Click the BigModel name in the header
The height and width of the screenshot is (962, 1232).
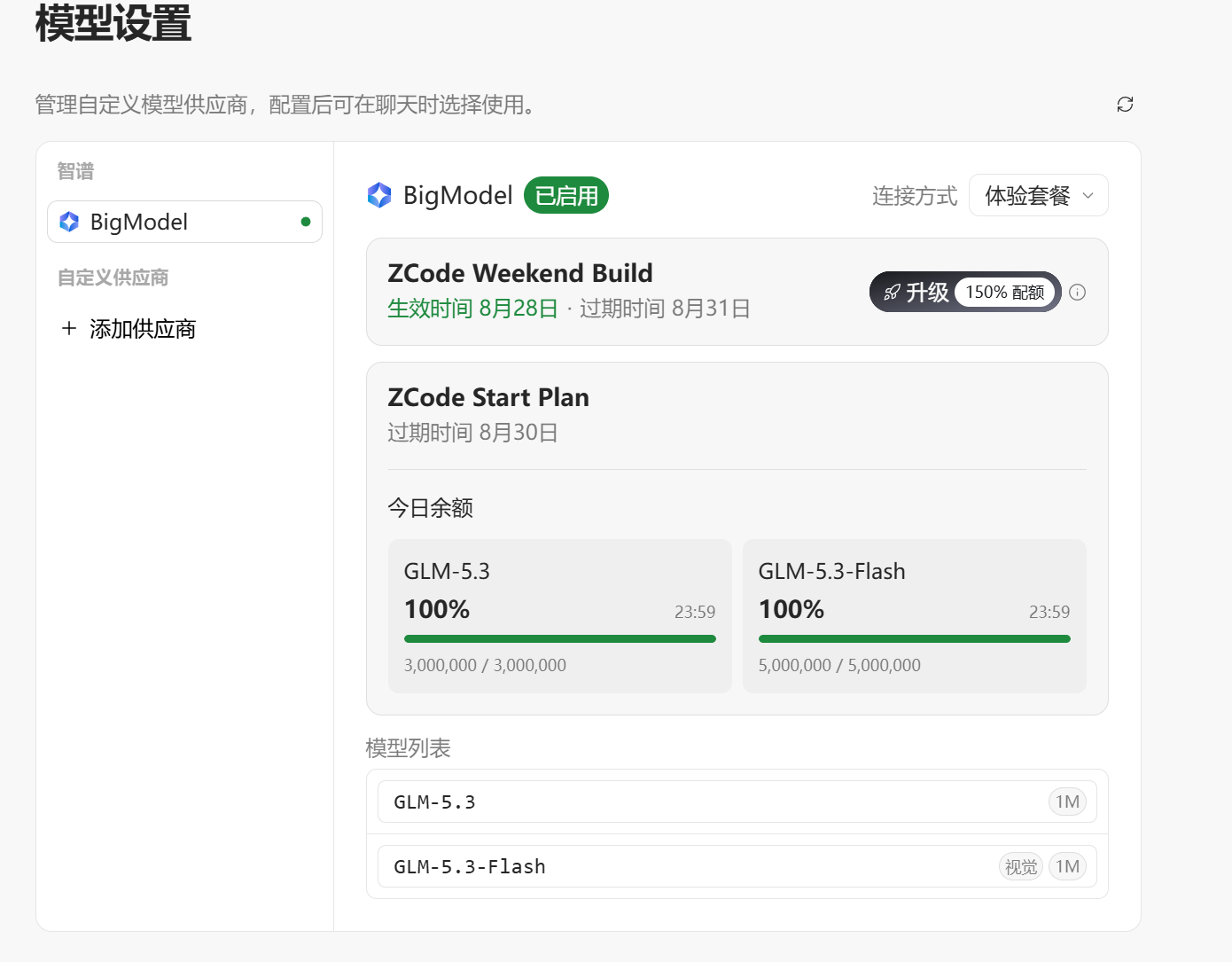[x=458, y=195]
